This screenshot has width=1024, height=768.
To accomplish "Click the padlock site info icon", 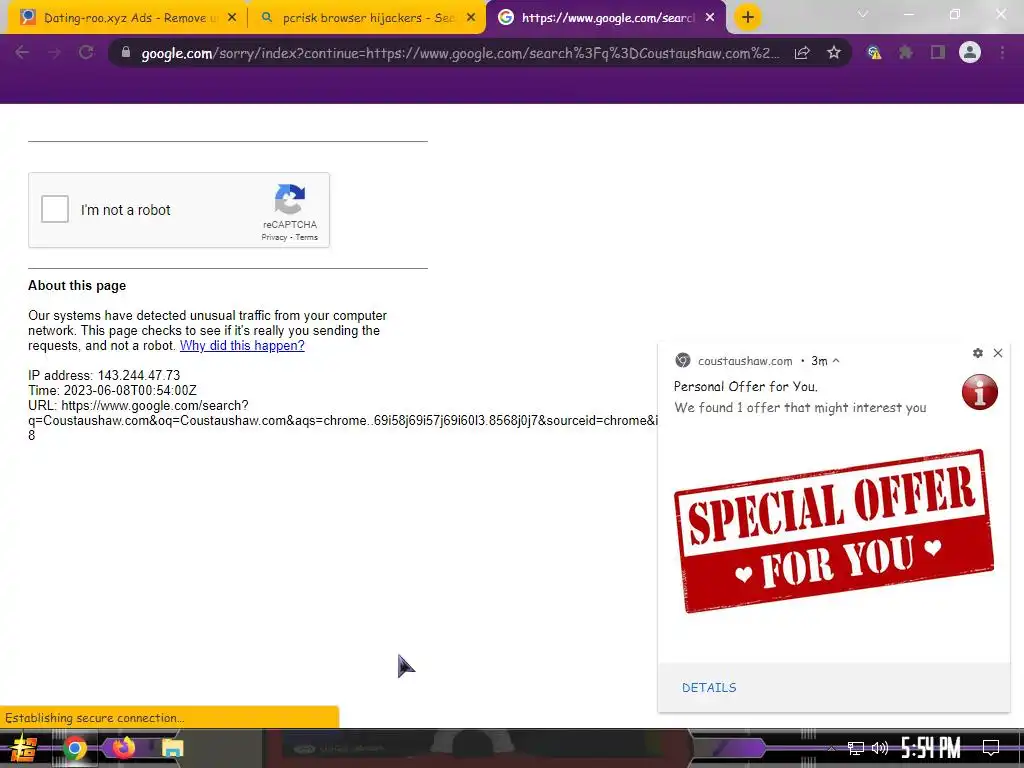I will point(126,53).
